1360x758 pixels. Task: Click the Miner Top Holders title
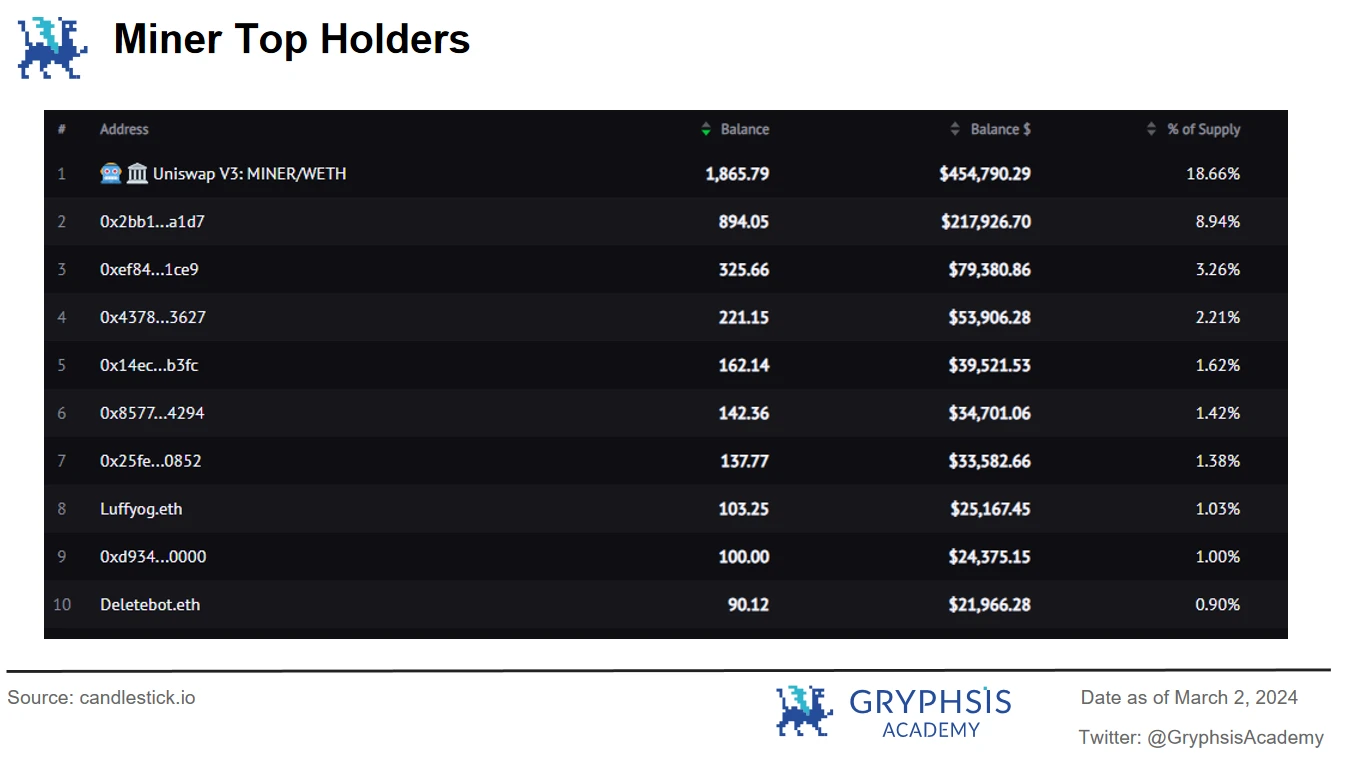291,39
